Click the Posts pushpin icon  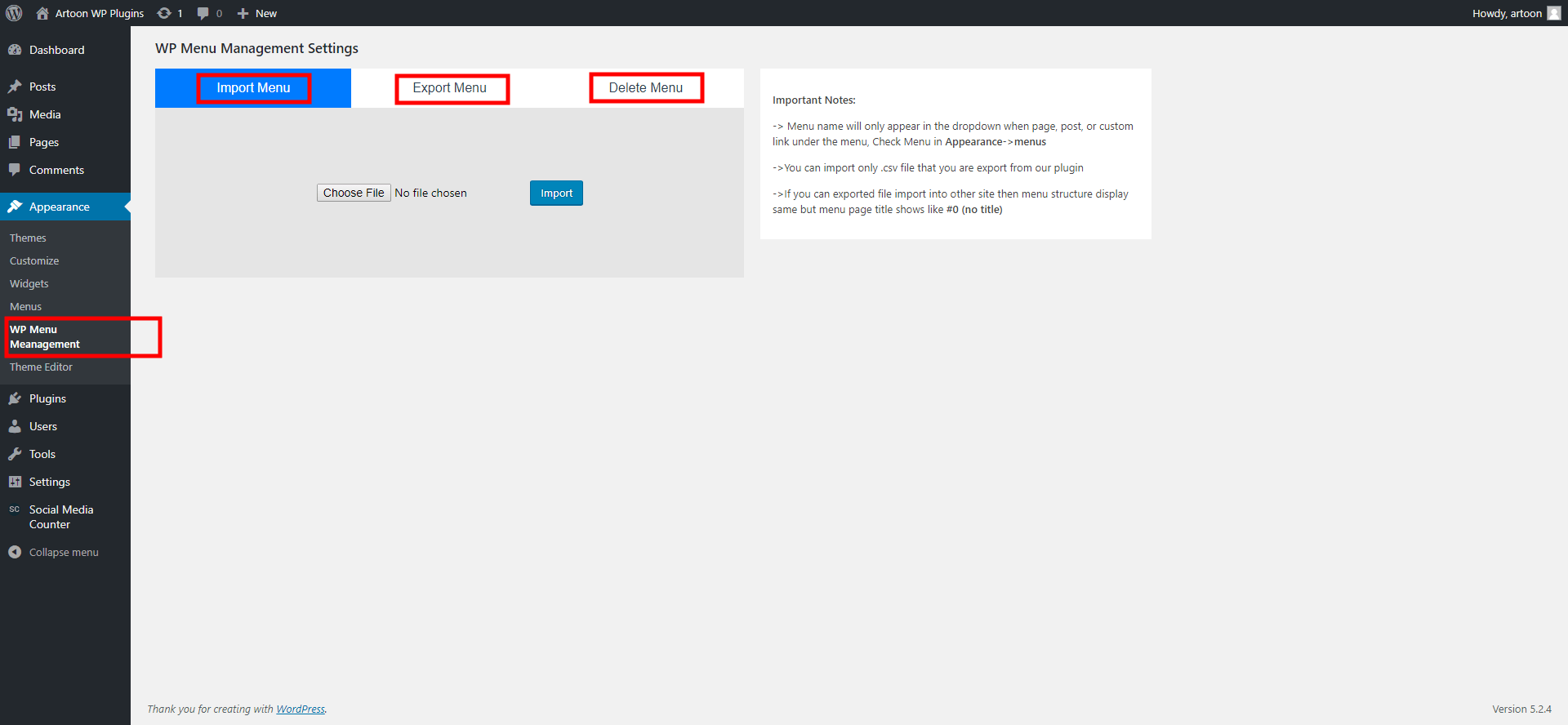[x=15, y=87]
